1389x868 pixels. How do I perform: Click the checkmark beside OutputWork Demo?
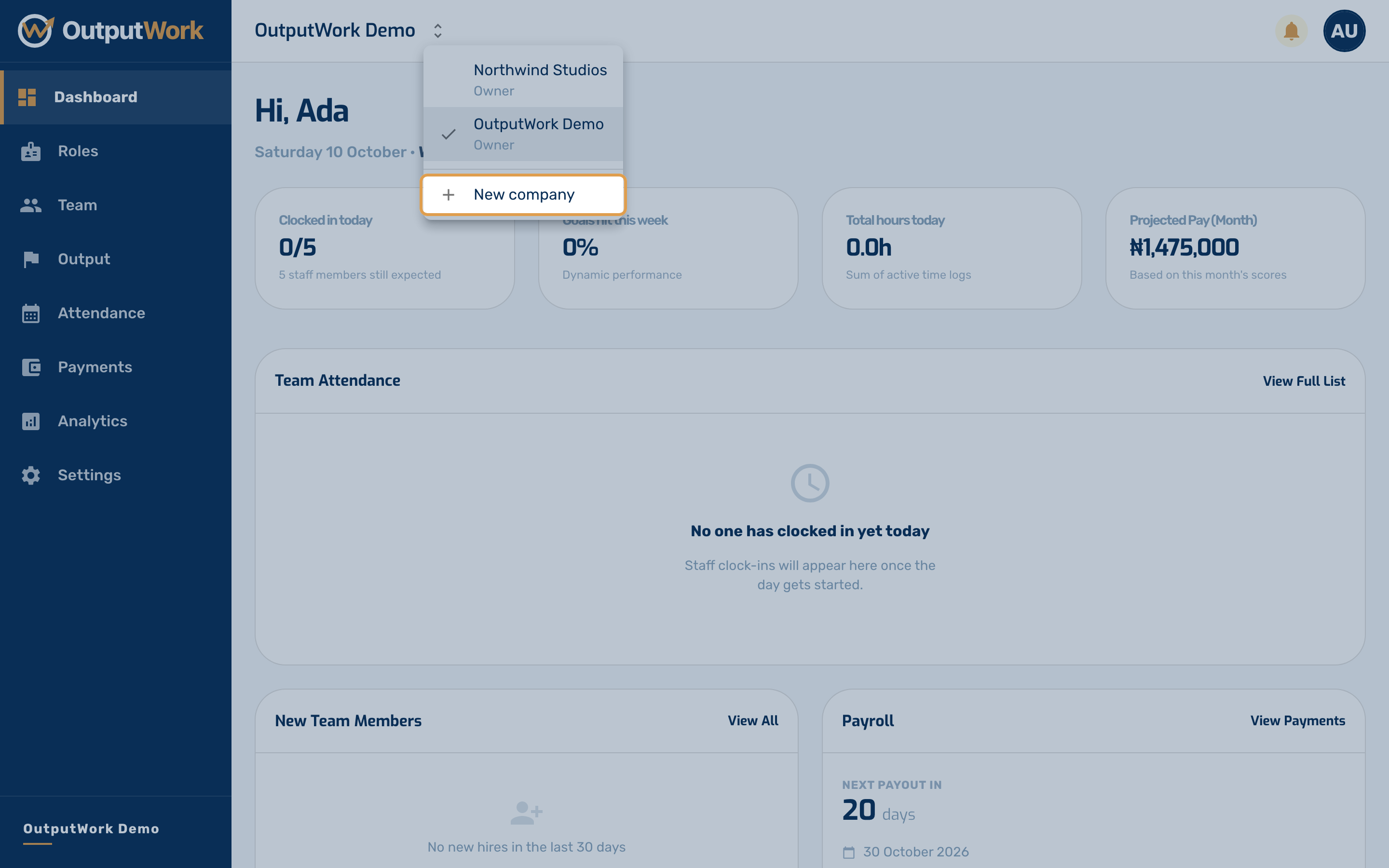point(448,134)
